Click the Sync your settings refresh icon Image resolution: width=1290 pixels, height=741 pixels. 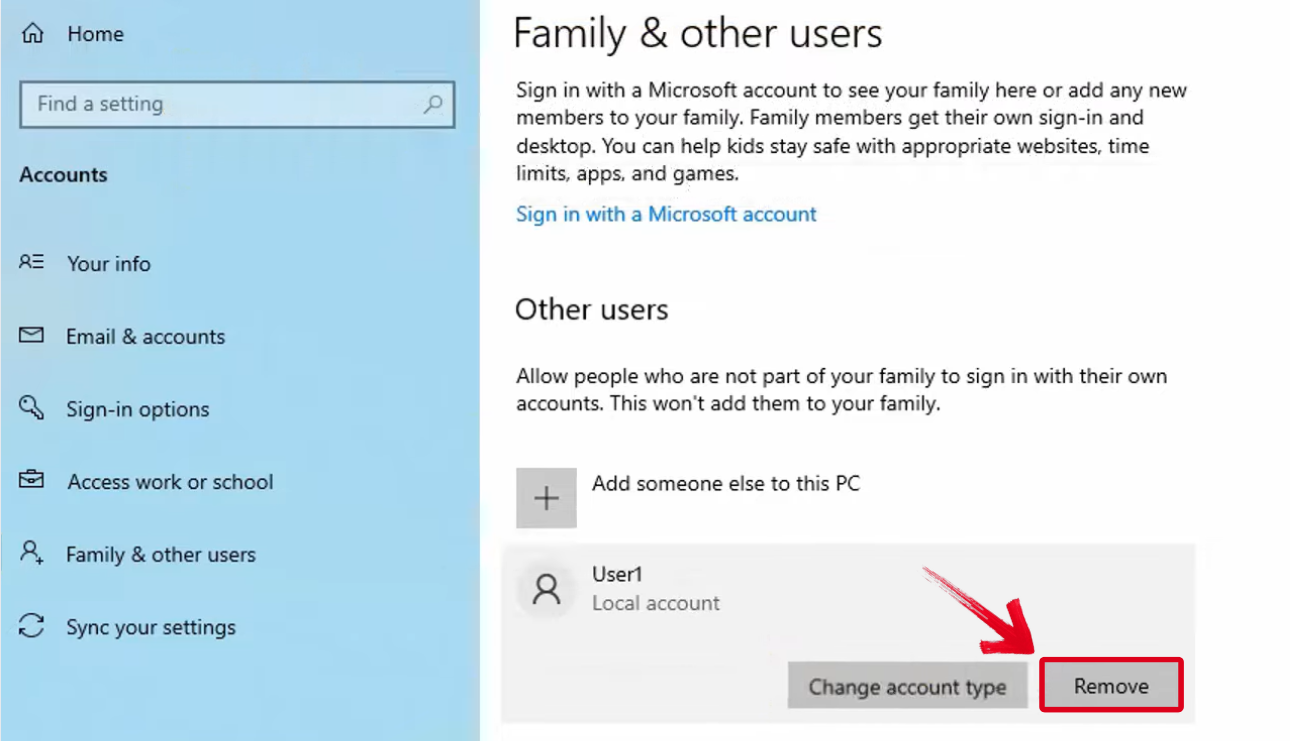tap(30, 627)
